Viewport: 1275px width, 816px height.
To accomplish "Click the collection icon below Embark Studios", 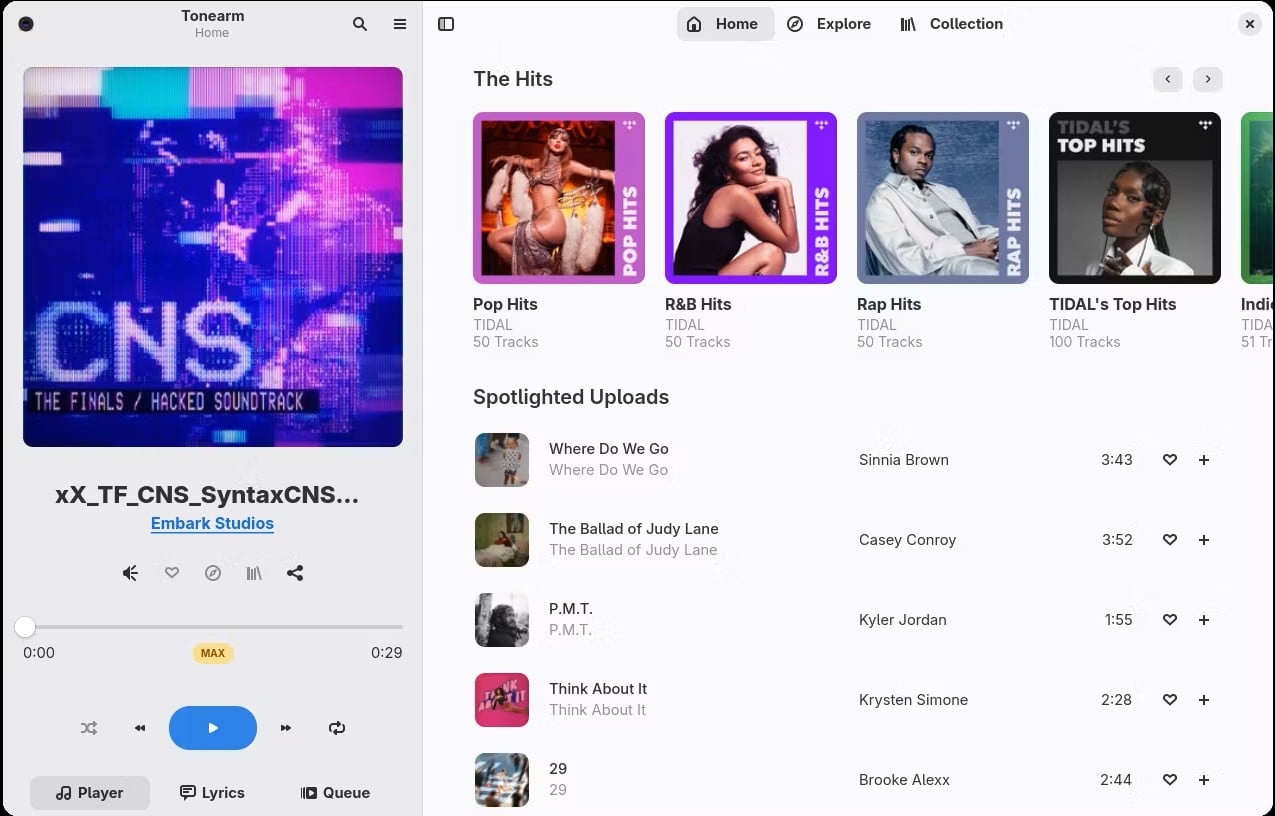I will (254, 573).
